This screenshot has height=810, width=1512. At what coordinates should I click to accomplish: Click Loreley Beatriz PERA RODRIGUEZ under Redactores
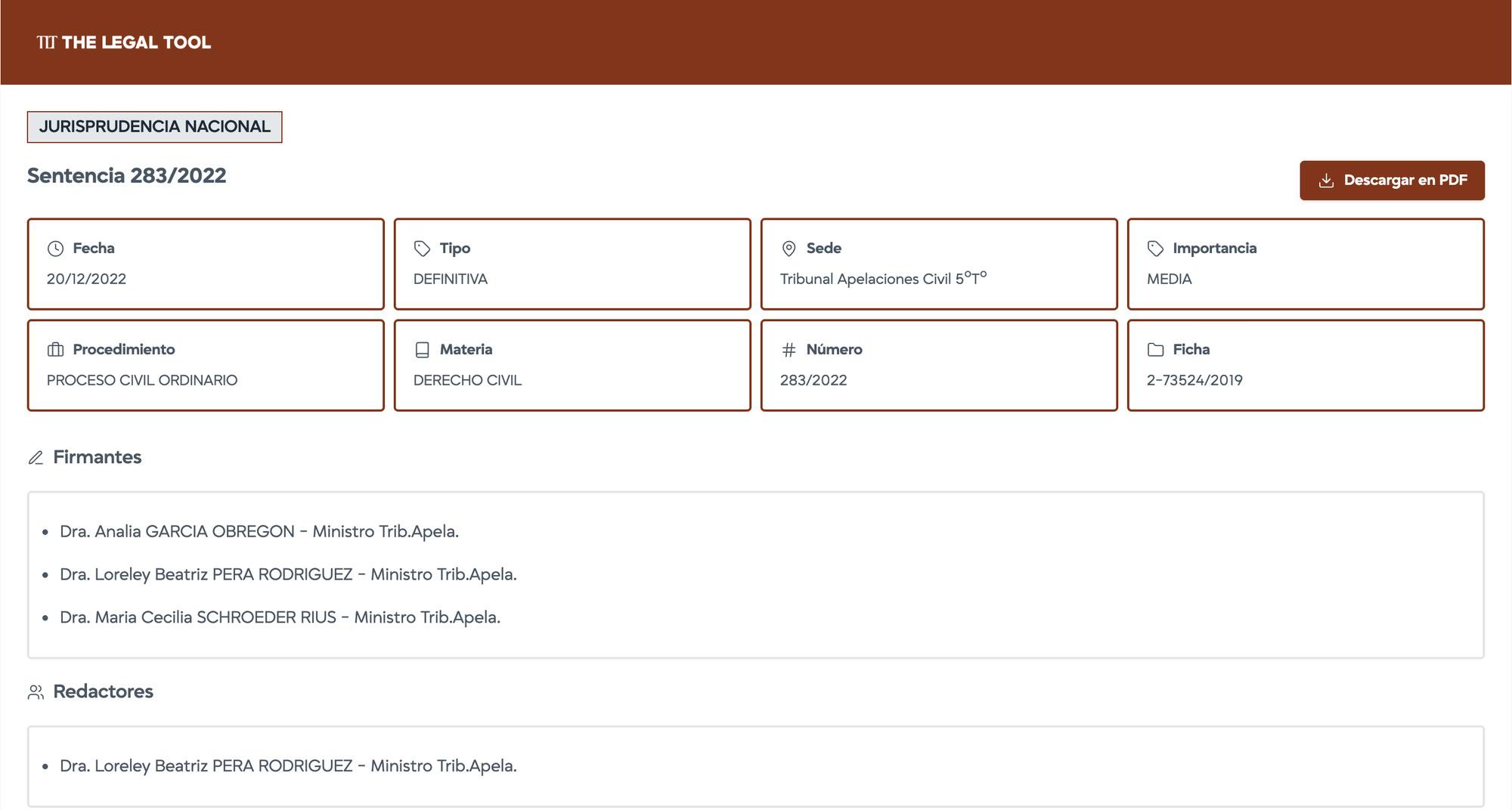[288, 766]
